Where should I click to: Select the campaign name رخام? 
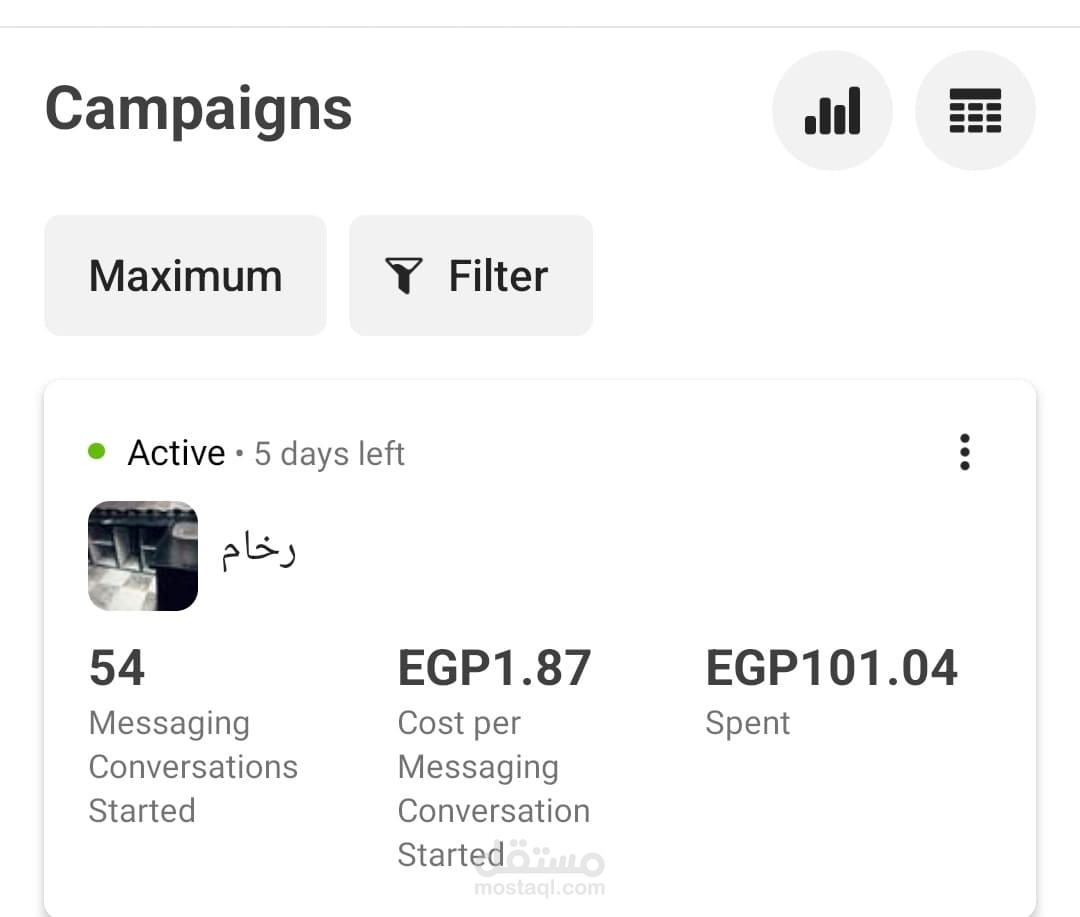pos(258,551)
